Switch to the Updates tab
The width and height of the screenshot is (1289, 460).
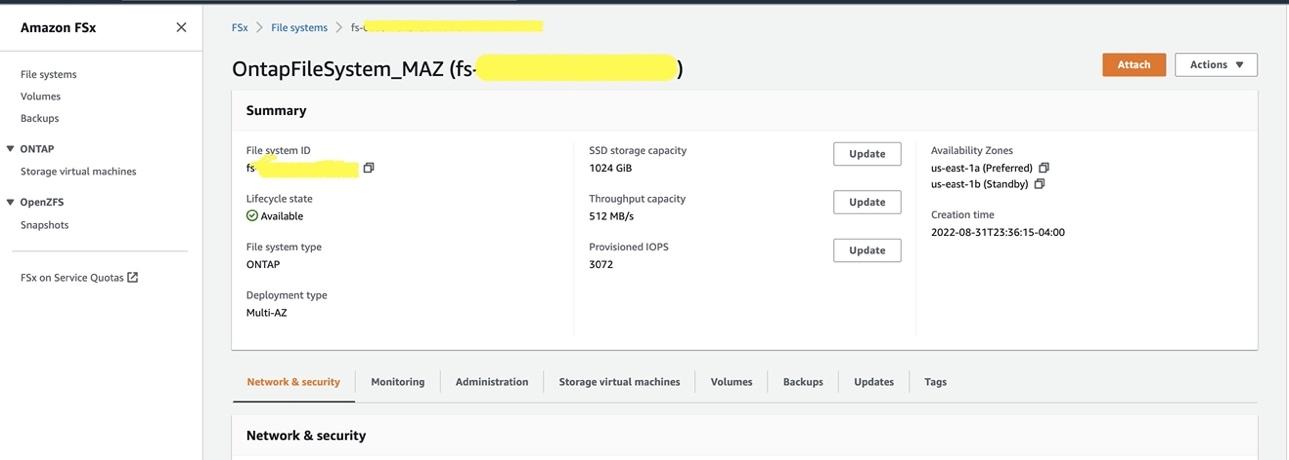[874, 382]
